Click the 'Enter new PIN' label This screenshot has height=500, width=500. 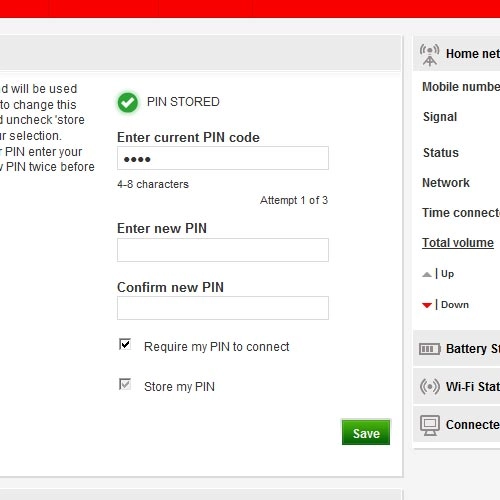click(162, 228)
